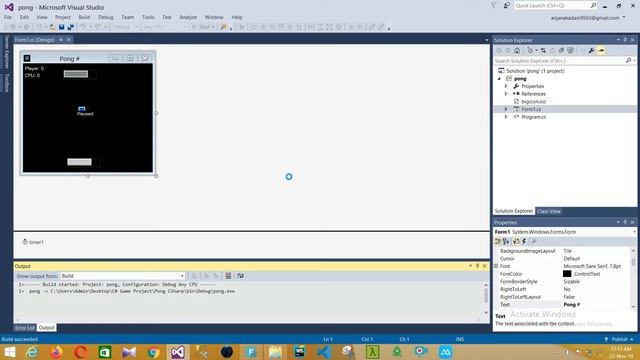Show Events lightning bolt in Properties
Image resolution: width=640 pixels, height=360 pixels.
pyautogui.click(x=524, y=242)
